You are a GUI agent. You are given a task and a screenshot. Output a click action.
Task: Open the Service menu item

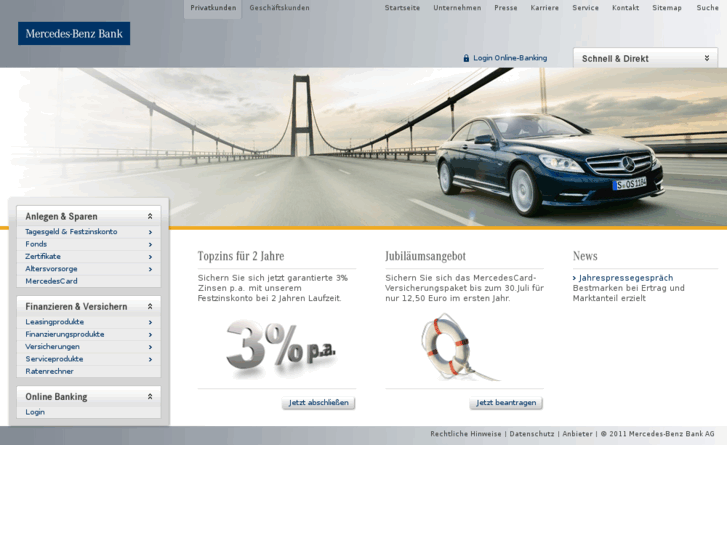[x=585, y=8]
